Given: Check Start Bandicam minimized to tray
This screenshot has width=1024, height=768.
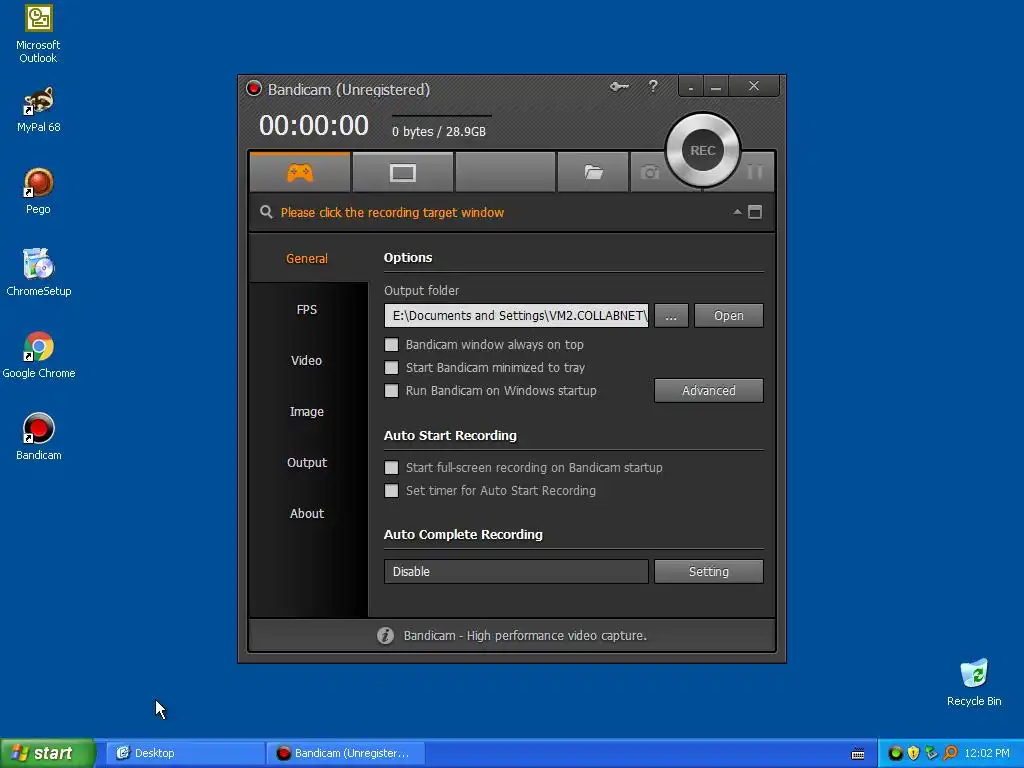Looking at the screenshot, I should point(391,368).
